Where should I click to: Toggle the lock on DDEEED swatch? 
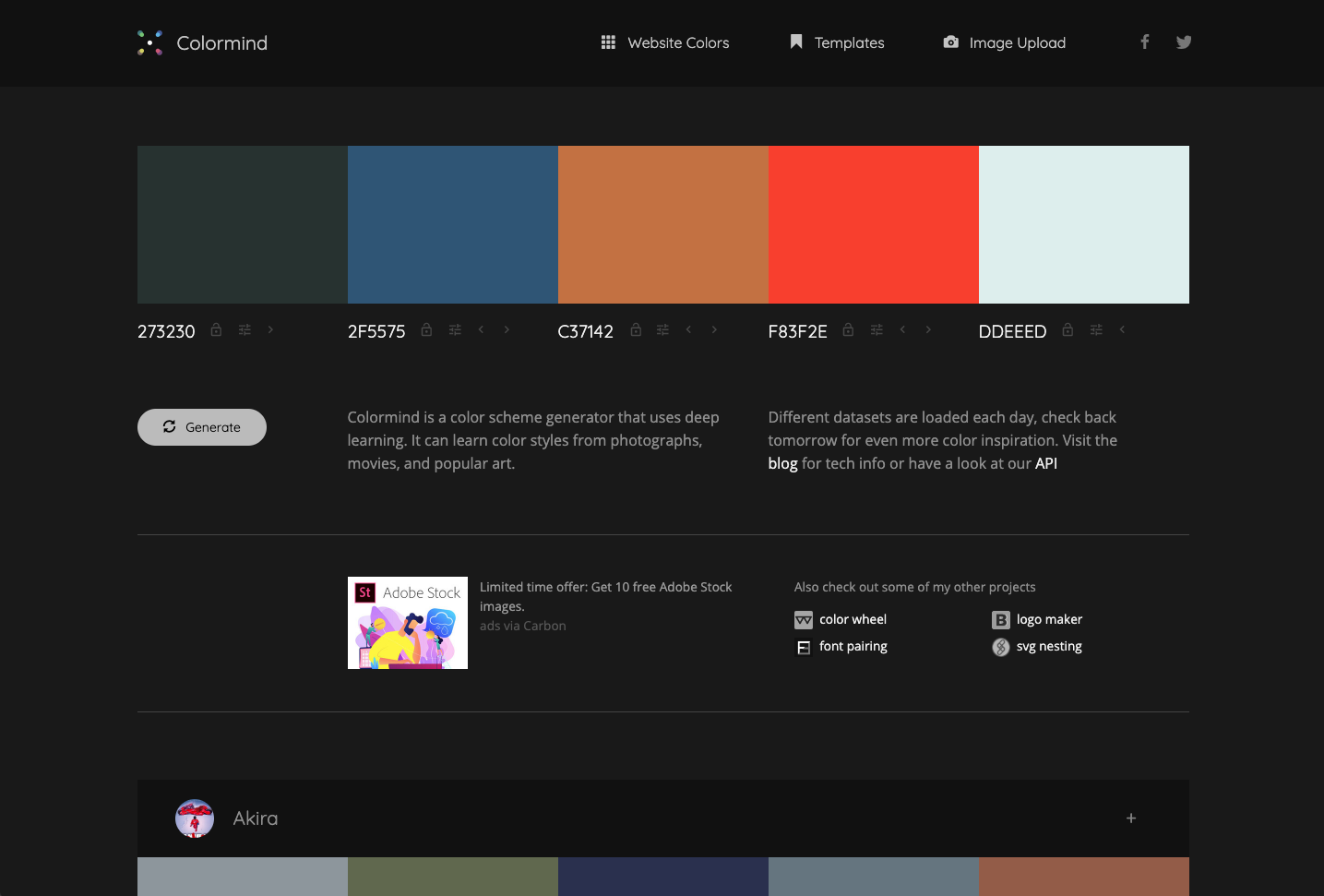[1068, 329]
